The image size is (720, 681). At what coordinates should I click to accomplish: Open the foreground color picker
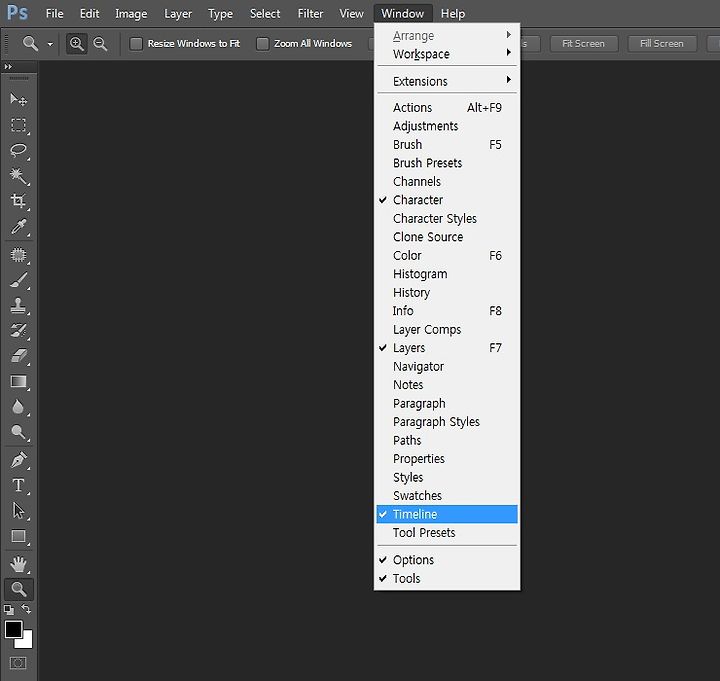(13, 629)
